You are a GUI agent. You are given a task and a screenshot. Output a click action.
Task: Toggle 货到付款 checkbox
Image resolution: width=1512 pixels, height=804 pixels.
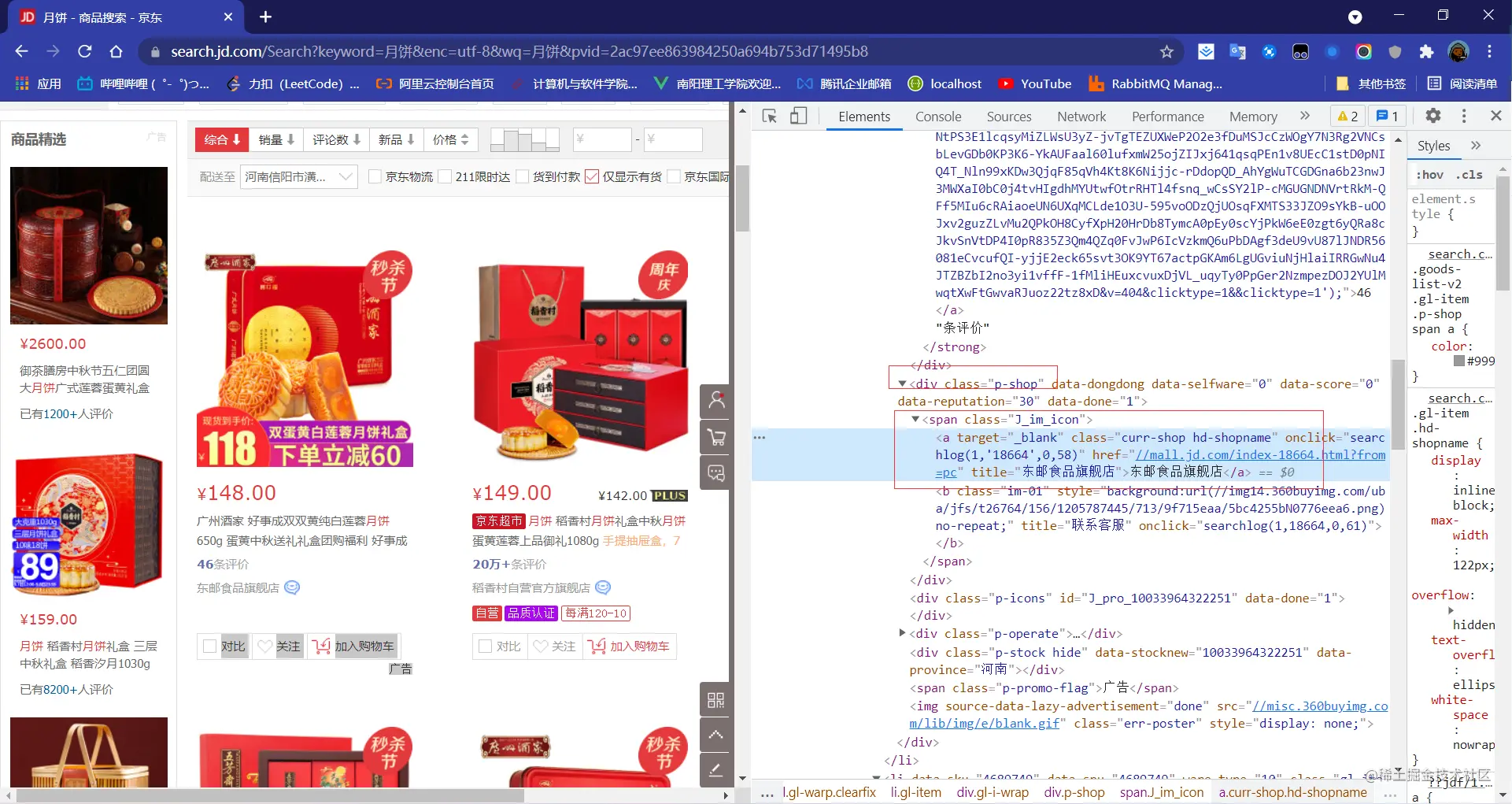(523, 176)
